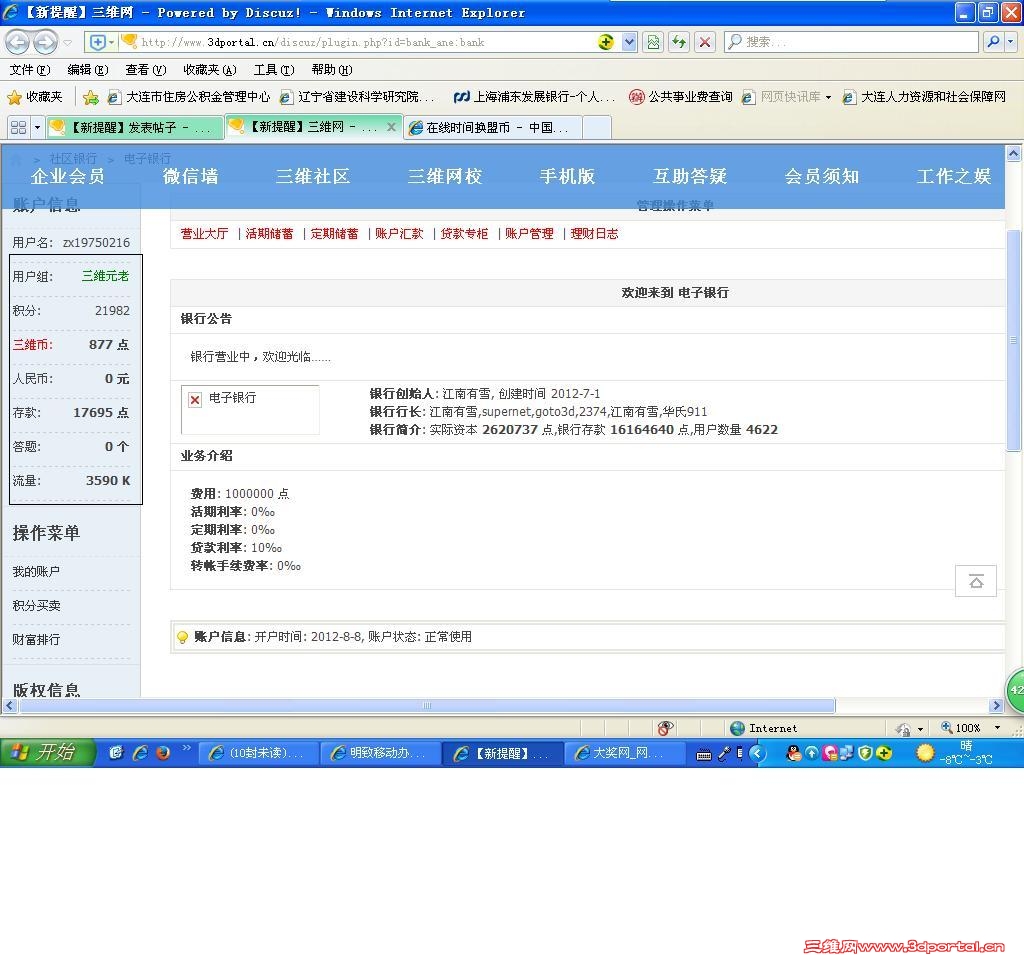
Task: Click the back-to-top arrow button
Action: [x=976, y=581]
